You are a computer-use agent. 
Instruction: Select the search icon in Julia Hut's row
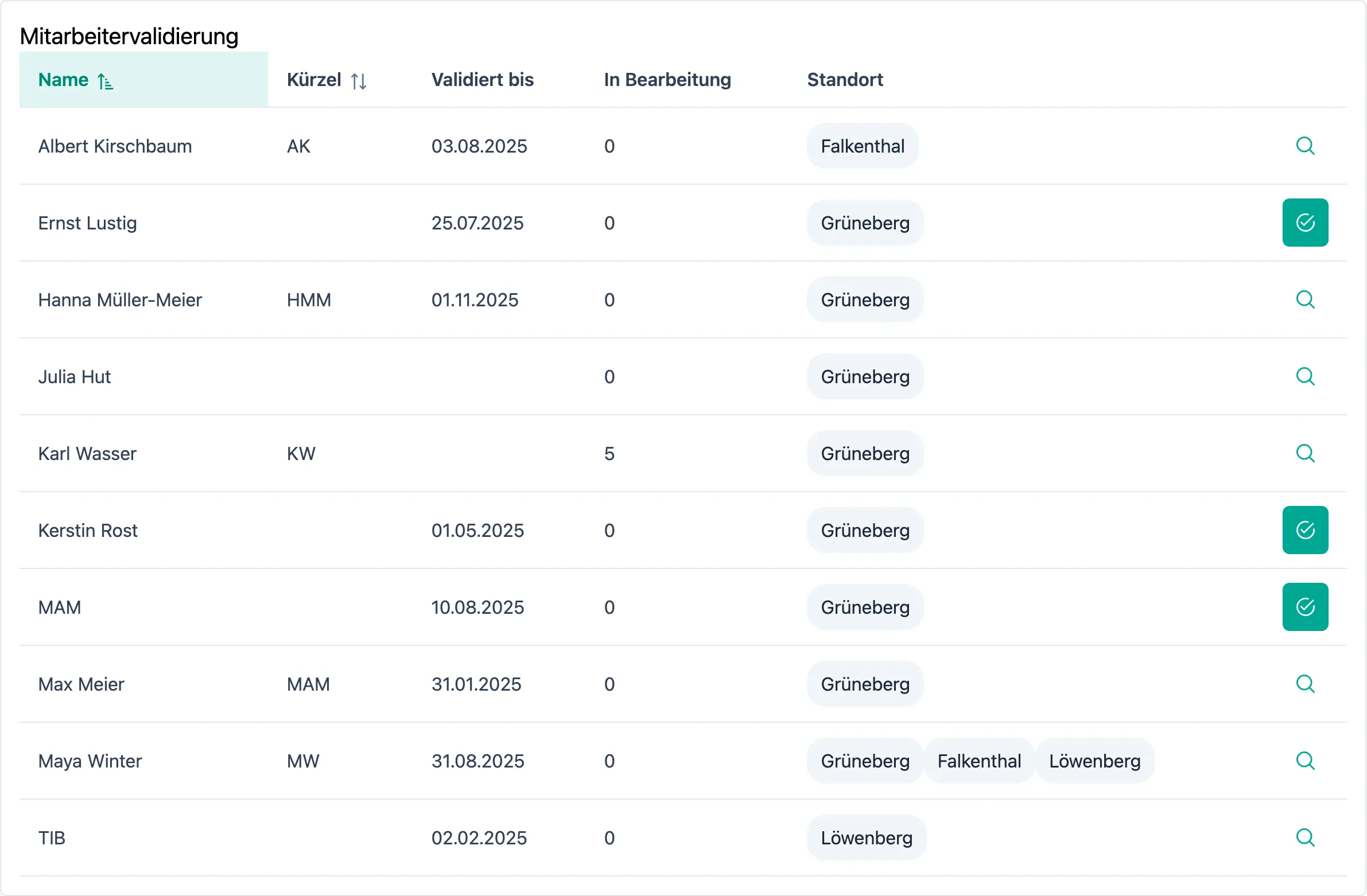(x=1305, y=376)
